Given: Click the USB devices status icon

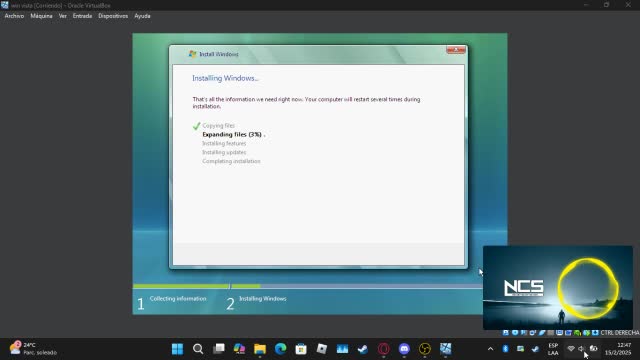Looking at the screenshot, I should [x=542, y=333].
